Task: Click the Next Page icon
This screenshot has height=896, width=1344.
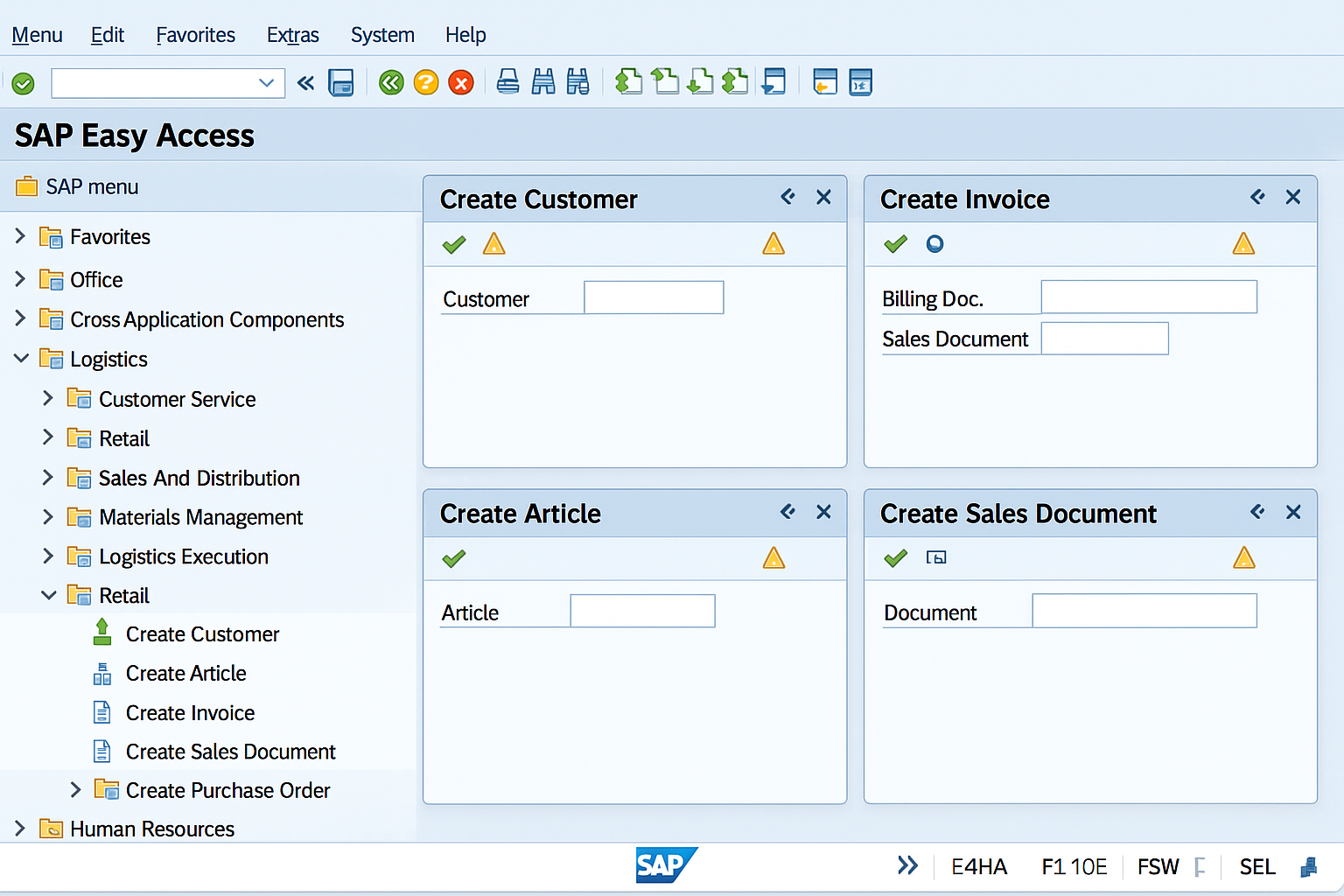Action: pyautogui.click(x=700, y=81)
